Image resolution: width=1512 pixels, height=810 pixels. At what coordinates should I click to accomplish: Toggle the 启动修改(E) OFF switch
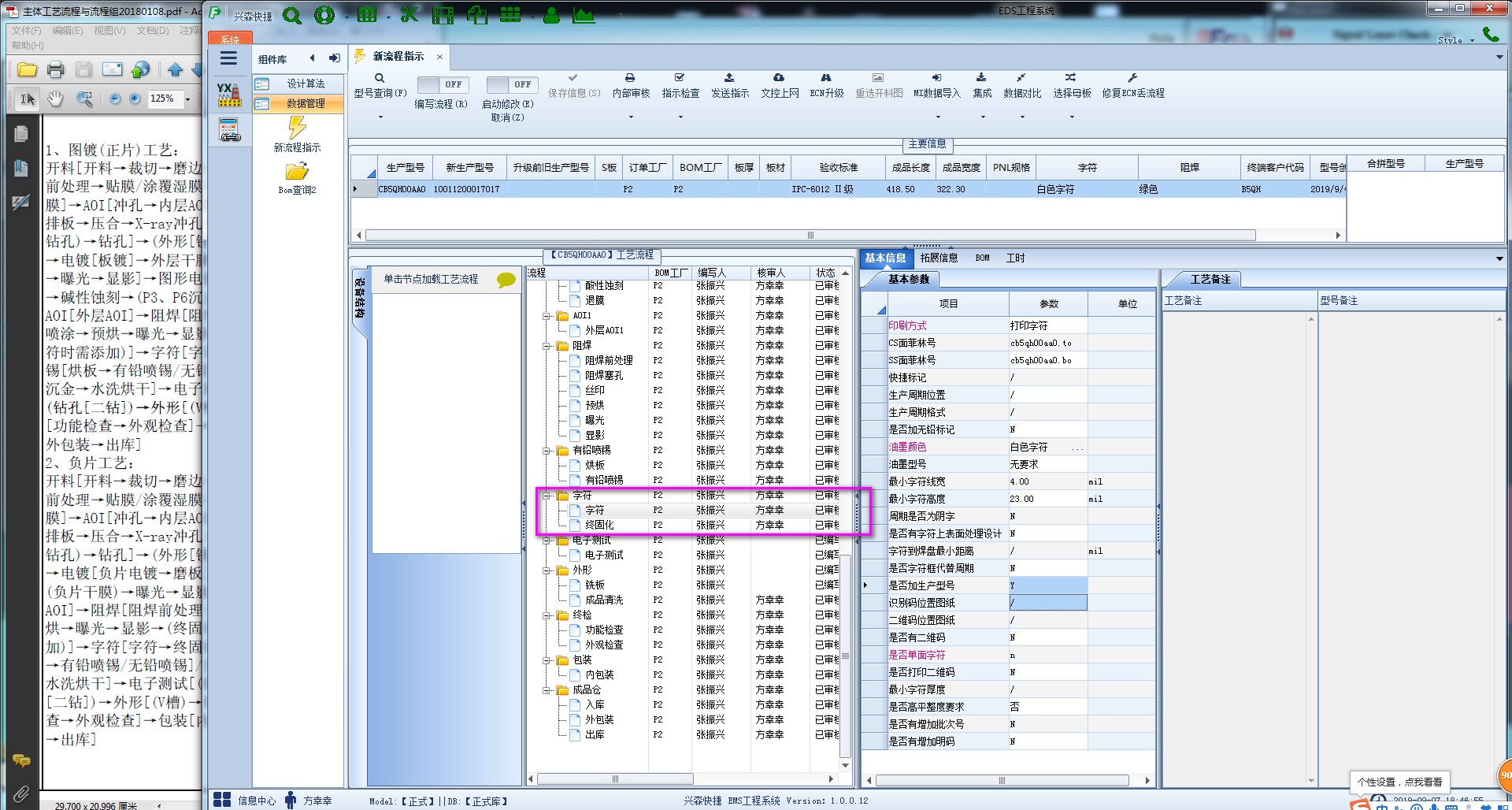pyautogui.click(x=512, y=84)
